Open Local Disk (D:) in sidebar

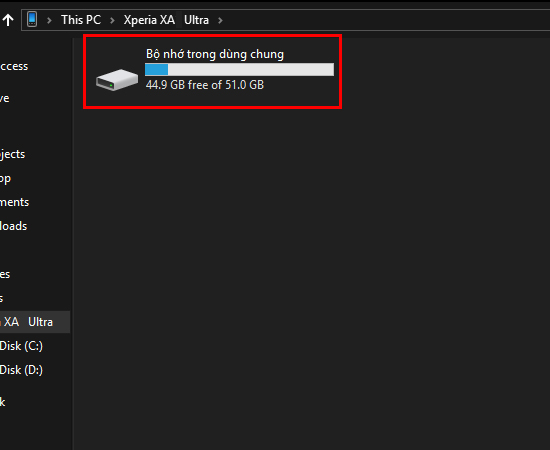[x=21, y=370]
